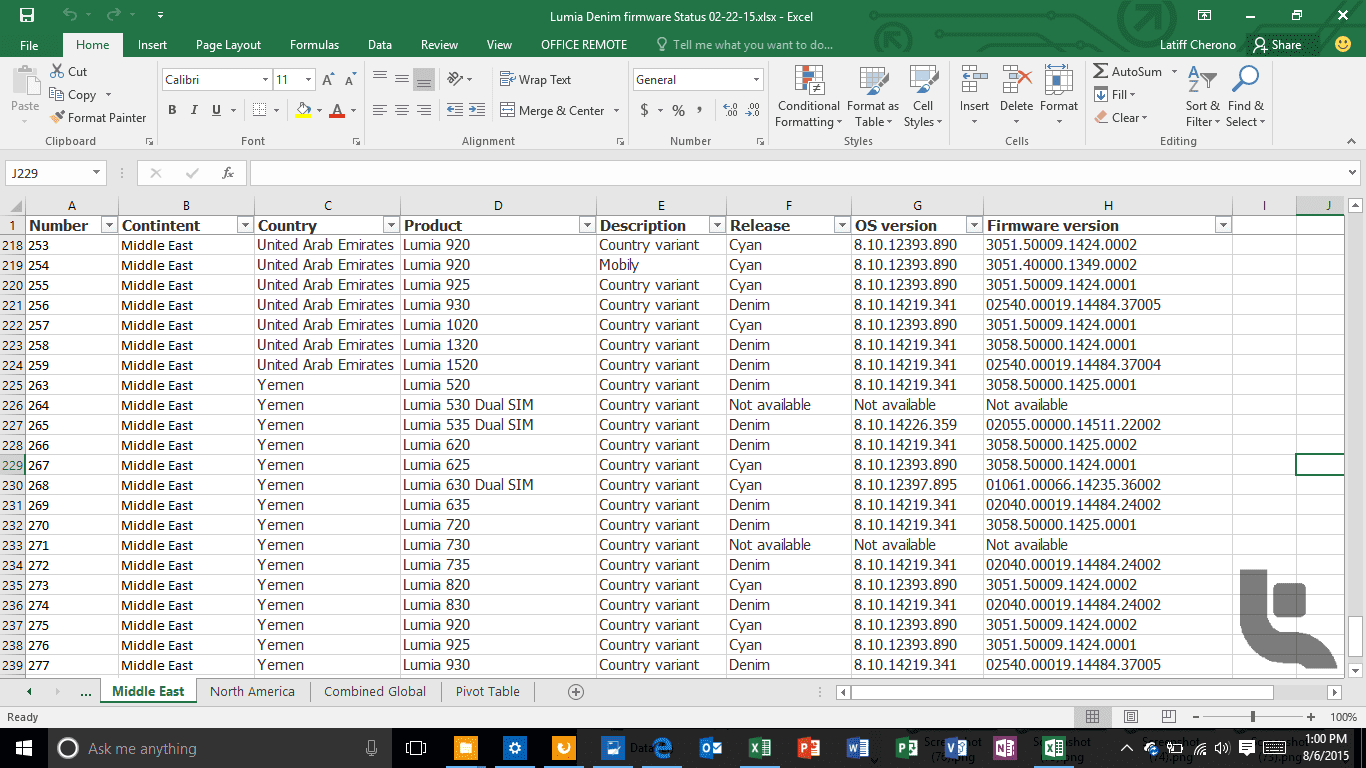This screenshot has width=1366, height=768.
Task: Open the Product column filter dropdown
Action: click(x=587, y=226)
